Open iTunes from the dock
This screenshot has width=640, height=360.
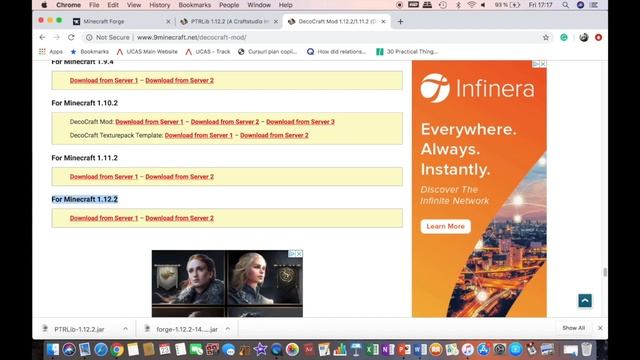(467, 349)
